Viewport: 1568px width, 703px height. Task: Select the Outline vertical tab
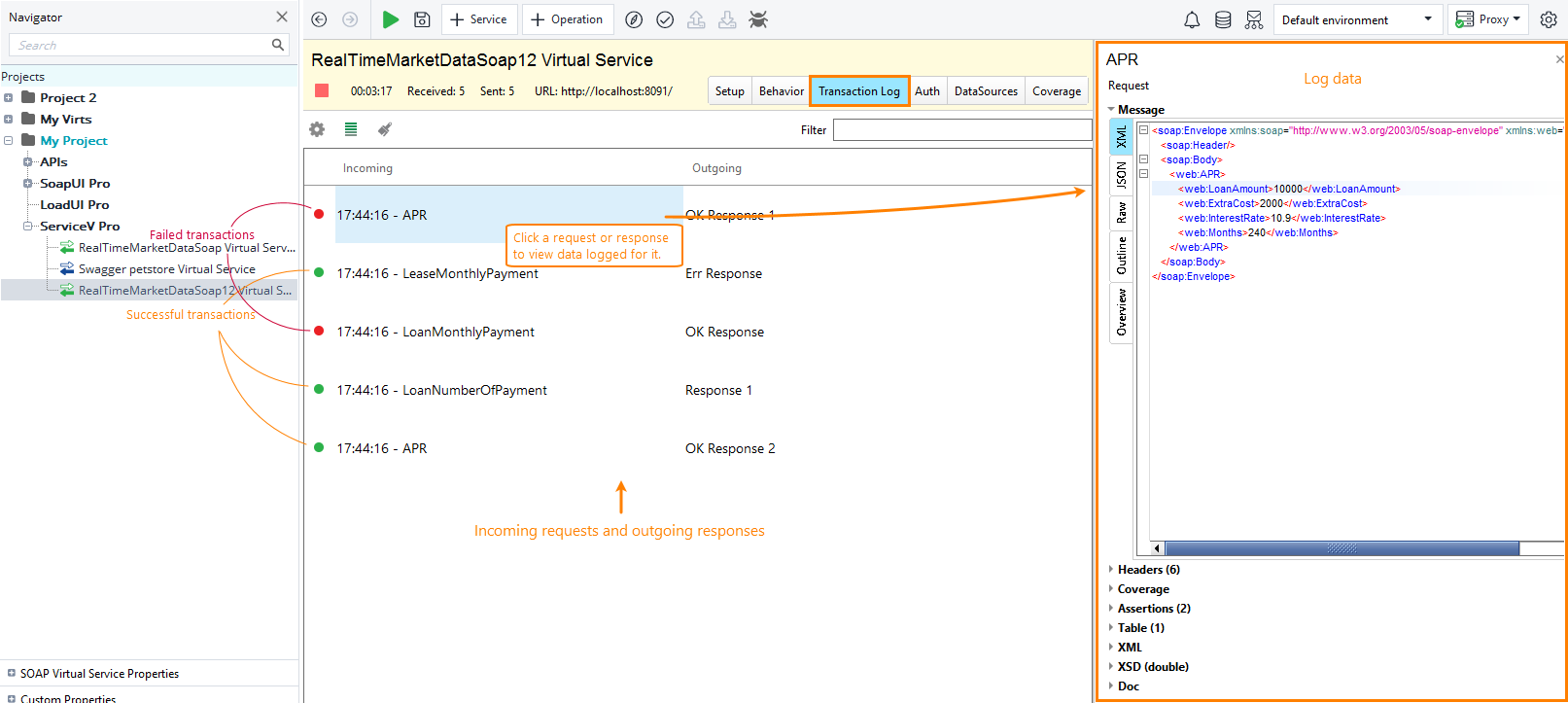coord(1121,256)
